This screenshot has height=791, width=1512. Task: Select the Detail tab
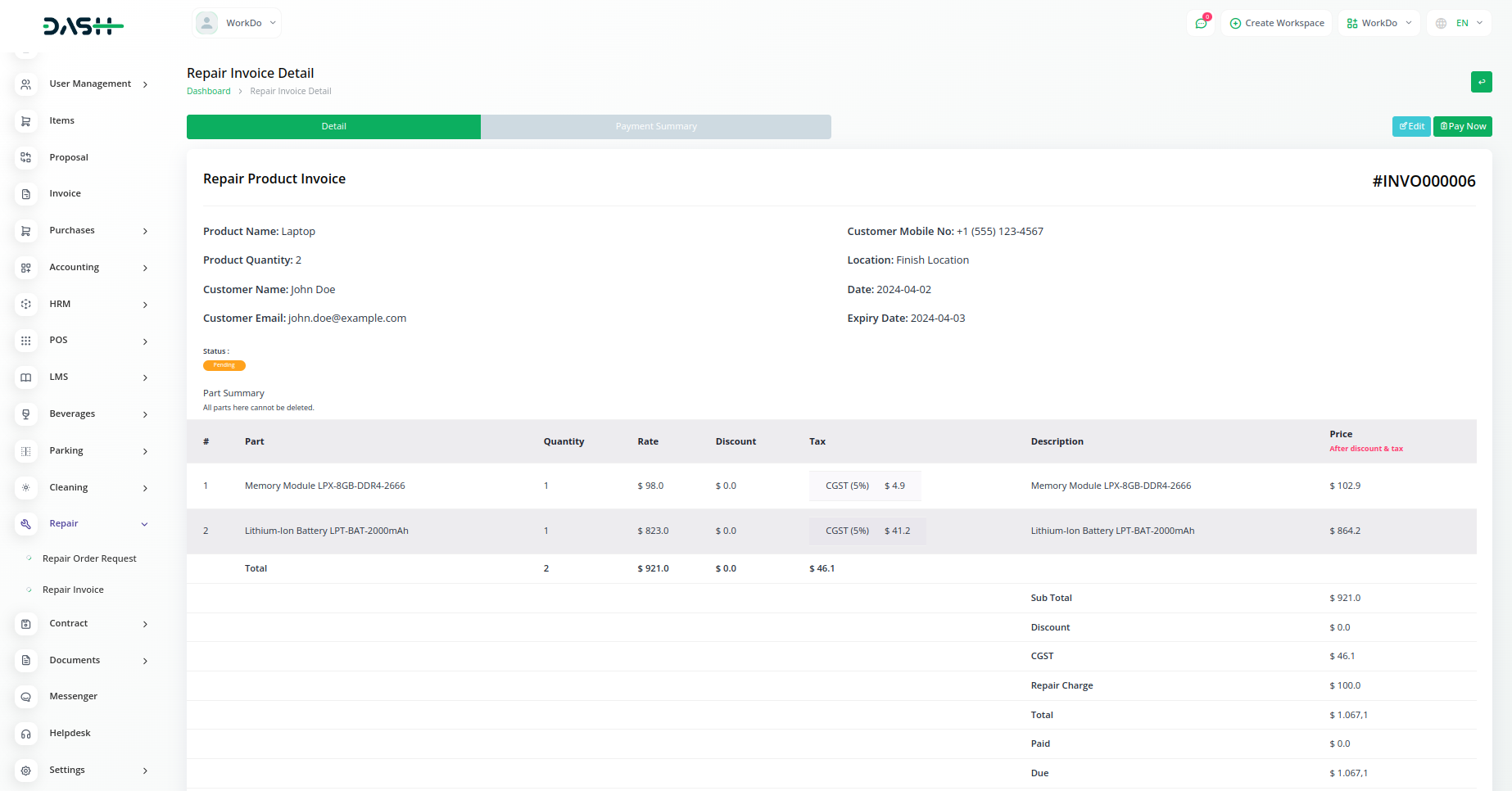coord(333,127)
